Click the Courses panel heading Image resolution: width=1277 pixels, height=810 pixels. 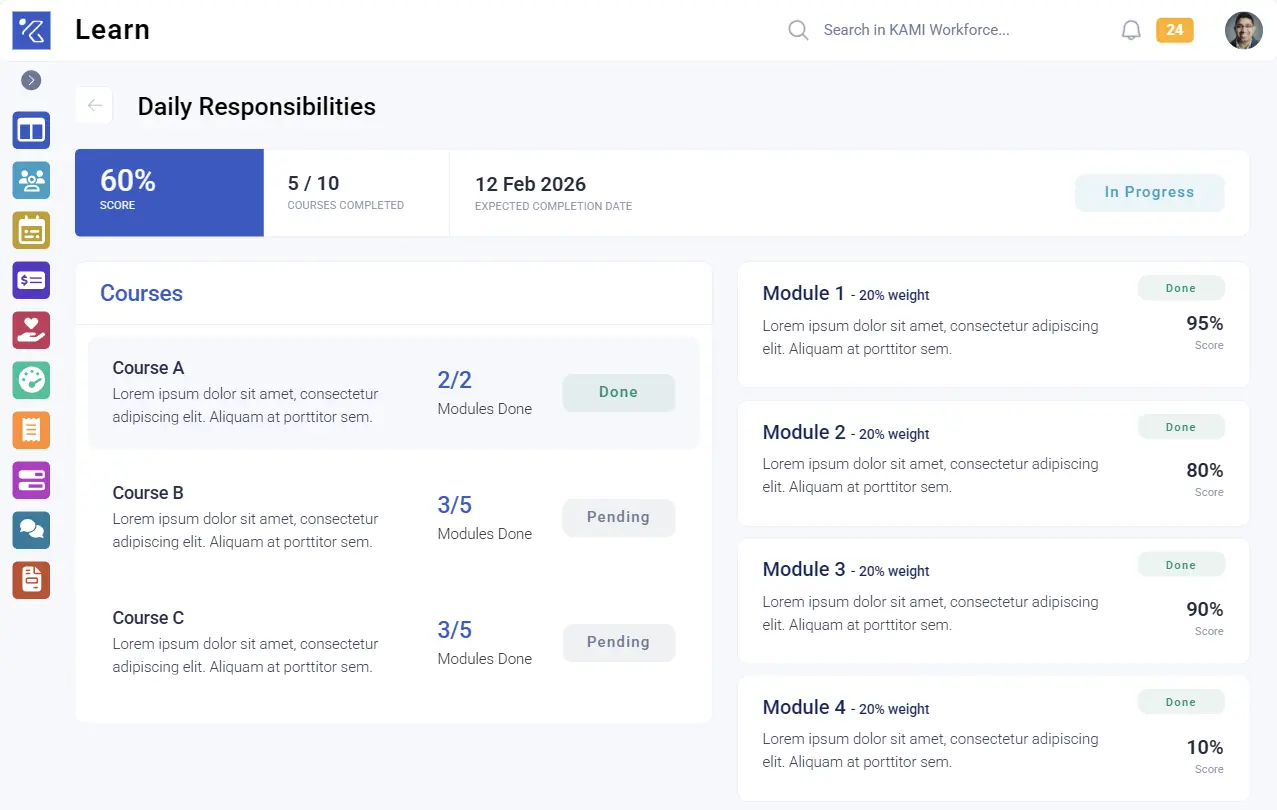[x=141, y=293]
